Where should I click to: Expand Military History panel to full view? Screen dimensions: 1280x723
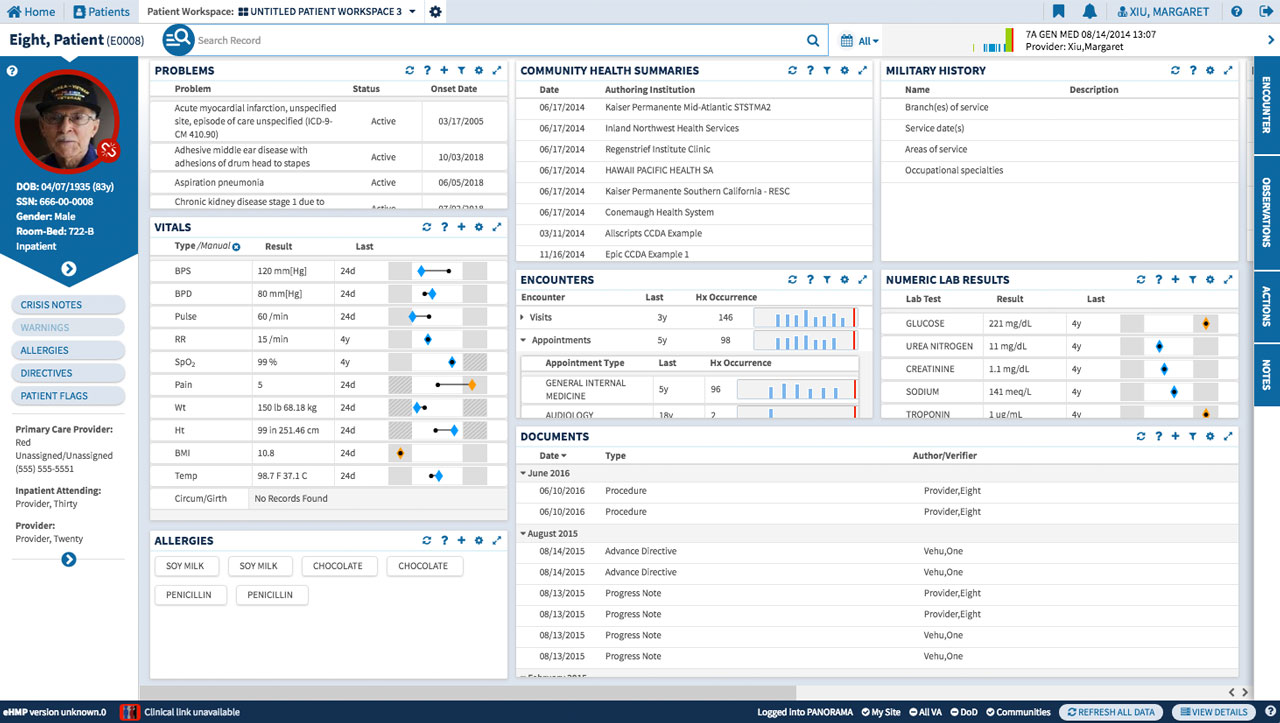click(1228, 71)
